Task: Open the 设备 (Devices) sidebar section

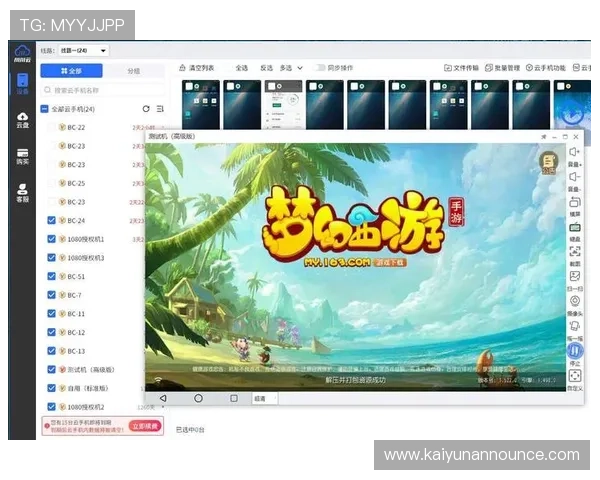Action: [22, 84]
